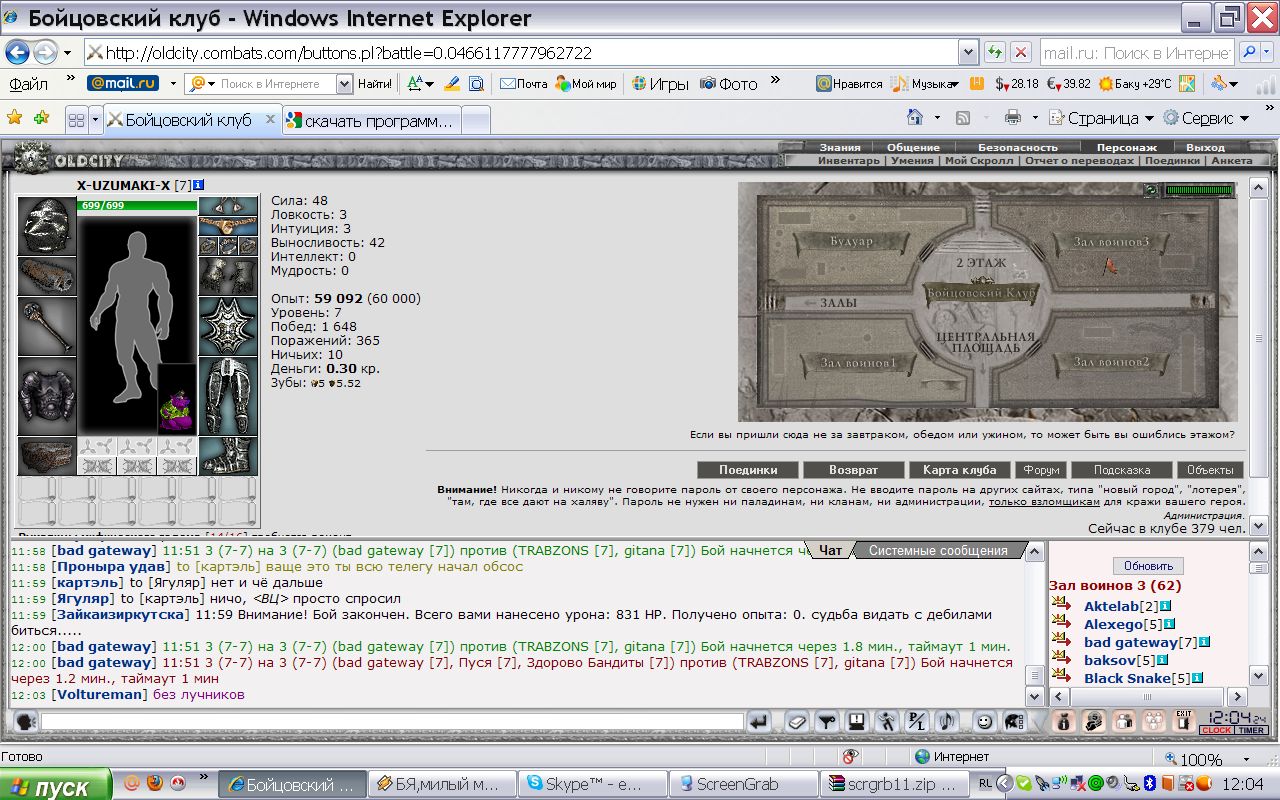Click the floppy disk save chat icon

click(856, 721)
